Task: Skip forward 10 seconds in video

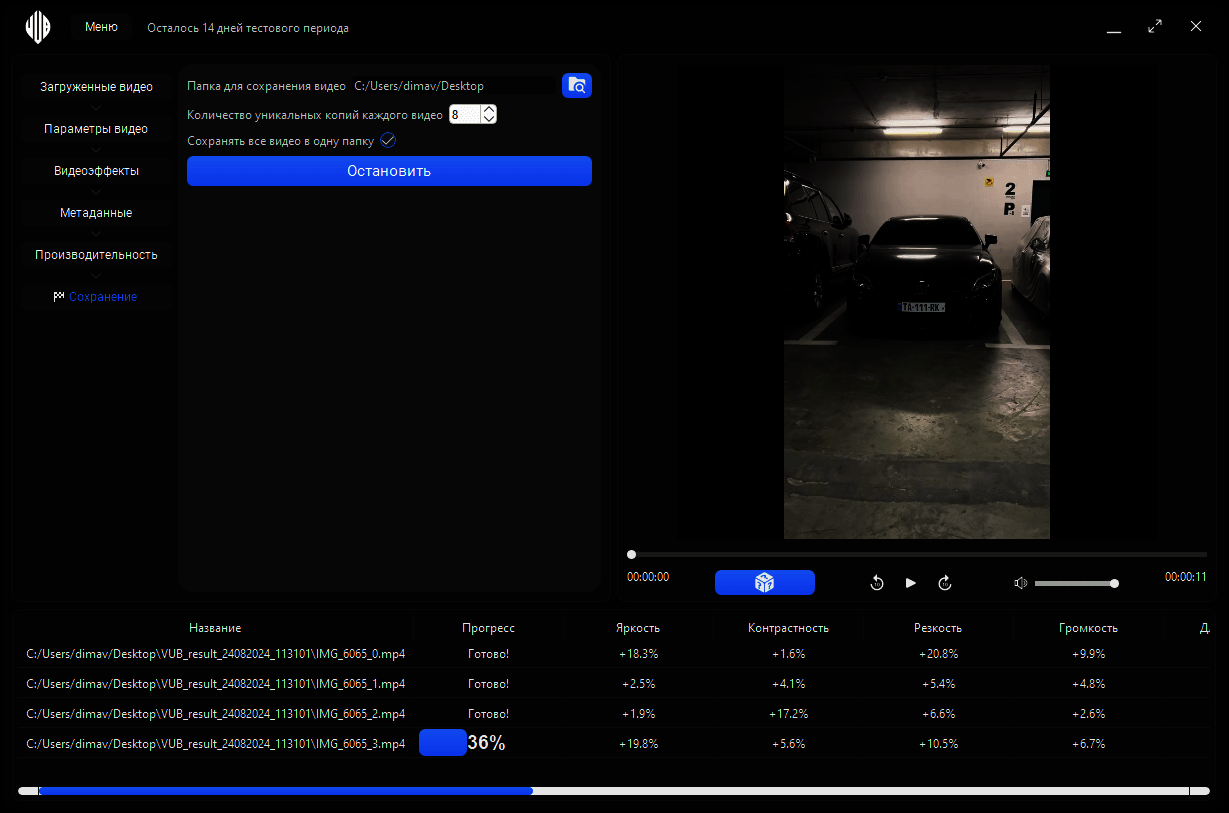Action: 945,583
